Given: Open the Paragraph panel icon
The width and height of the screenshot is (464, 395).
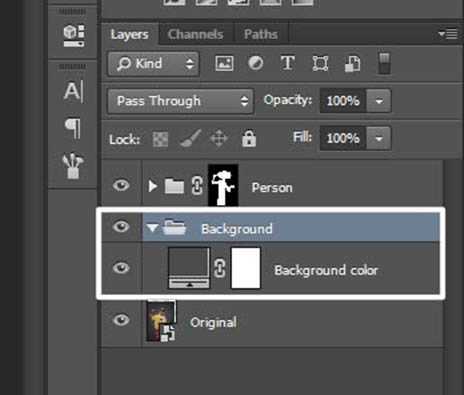Looking at the screenshot, I should click(73, 128).
